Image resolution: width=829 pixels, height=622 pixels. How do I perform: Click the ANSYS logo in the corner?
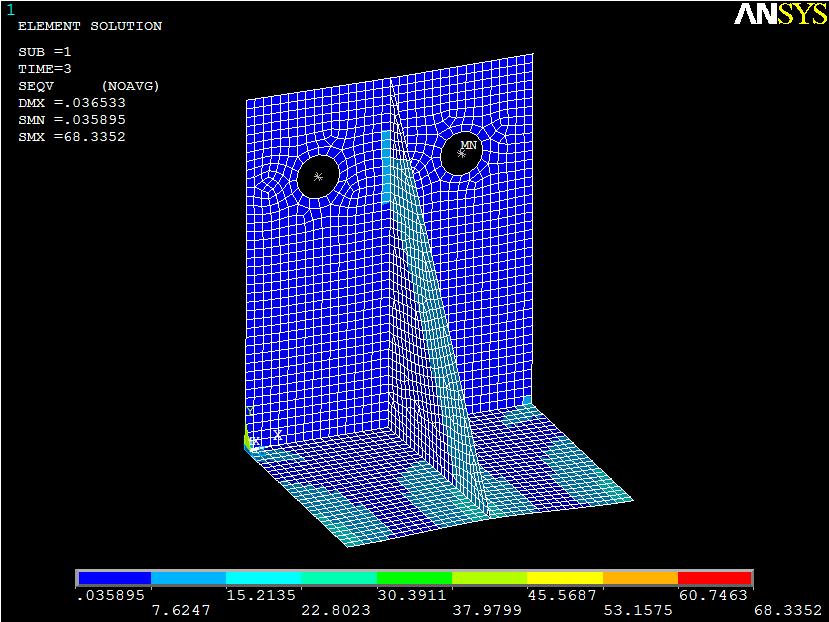pyautogui.click(x=780, y=14)
